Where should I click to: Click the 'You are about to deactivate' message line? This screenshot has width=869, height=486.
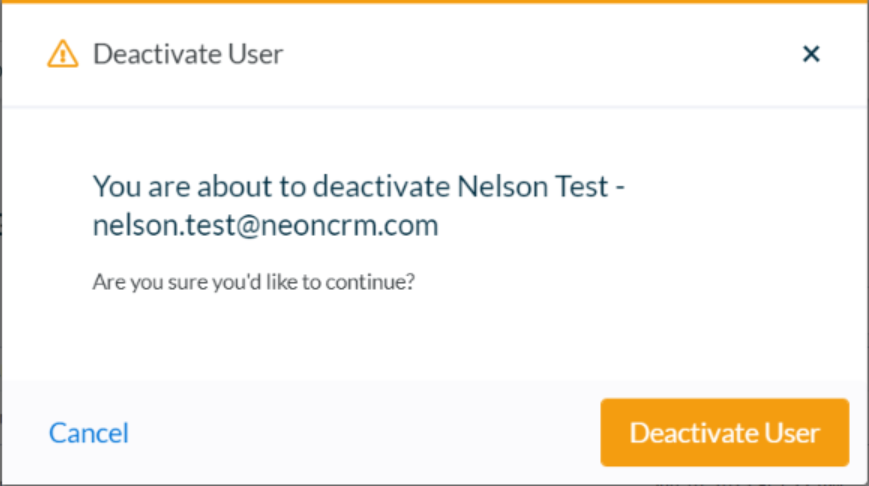click(359, 186)
